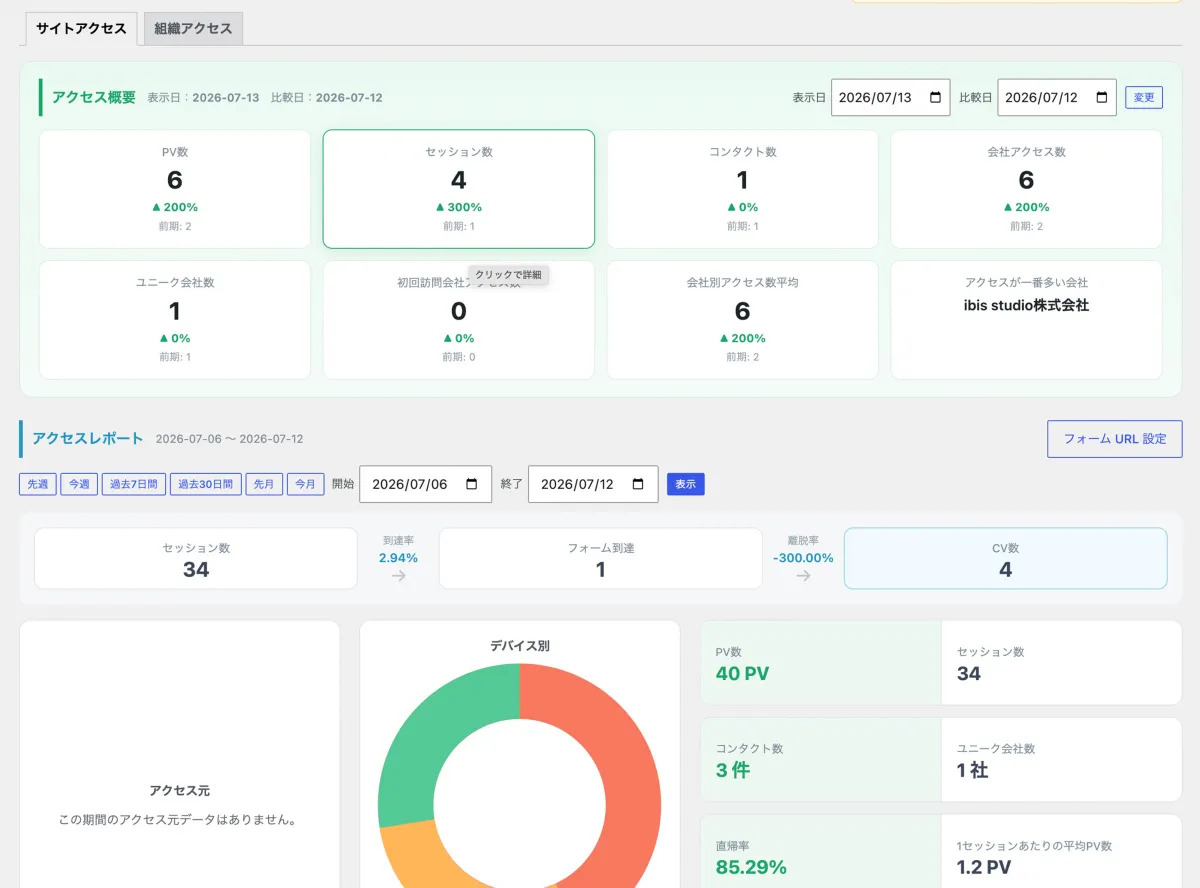This screenshot has width=1200, height=888.
Task: Open the 会社別アクセス数平均 card
Action: coord(743,320)
